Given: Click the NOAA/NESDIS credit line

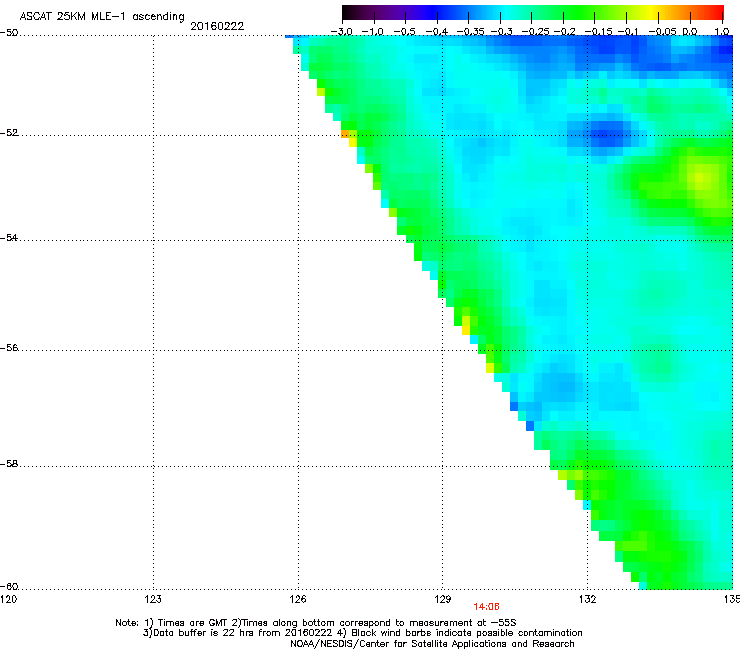Looking at the screenshot, I should pyautogui.click(x=432, y=644).
